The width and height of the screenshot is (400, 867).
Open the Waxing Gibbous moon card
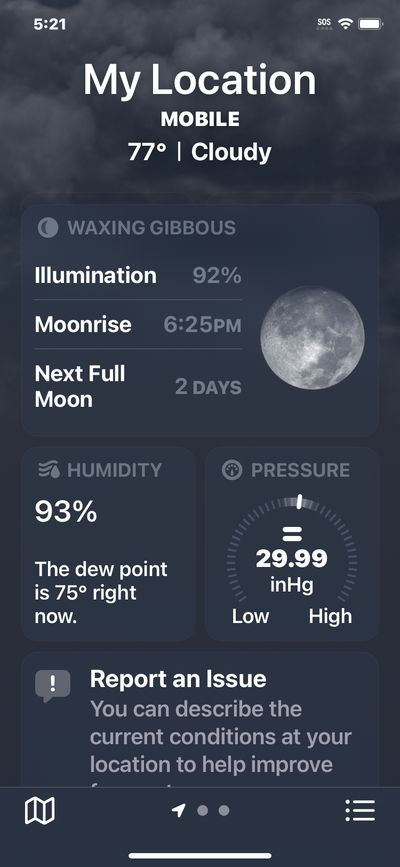(x=200, y=320)
